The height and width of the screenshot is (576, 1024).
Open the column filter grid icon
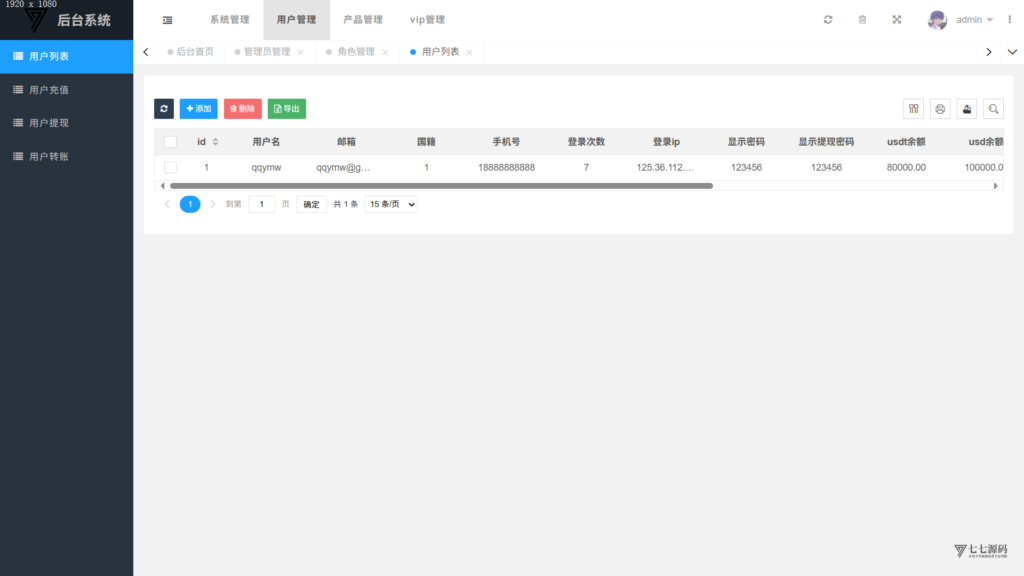[914, 109]
